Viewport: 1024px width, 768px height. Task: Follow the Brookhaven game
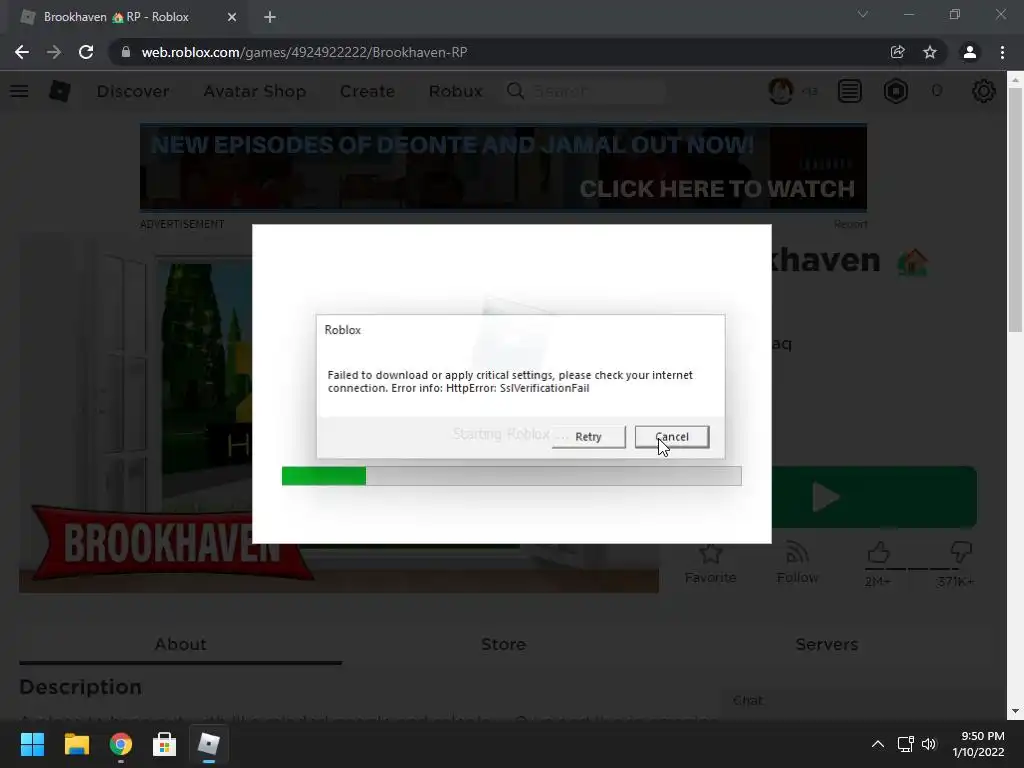(797, 564)
